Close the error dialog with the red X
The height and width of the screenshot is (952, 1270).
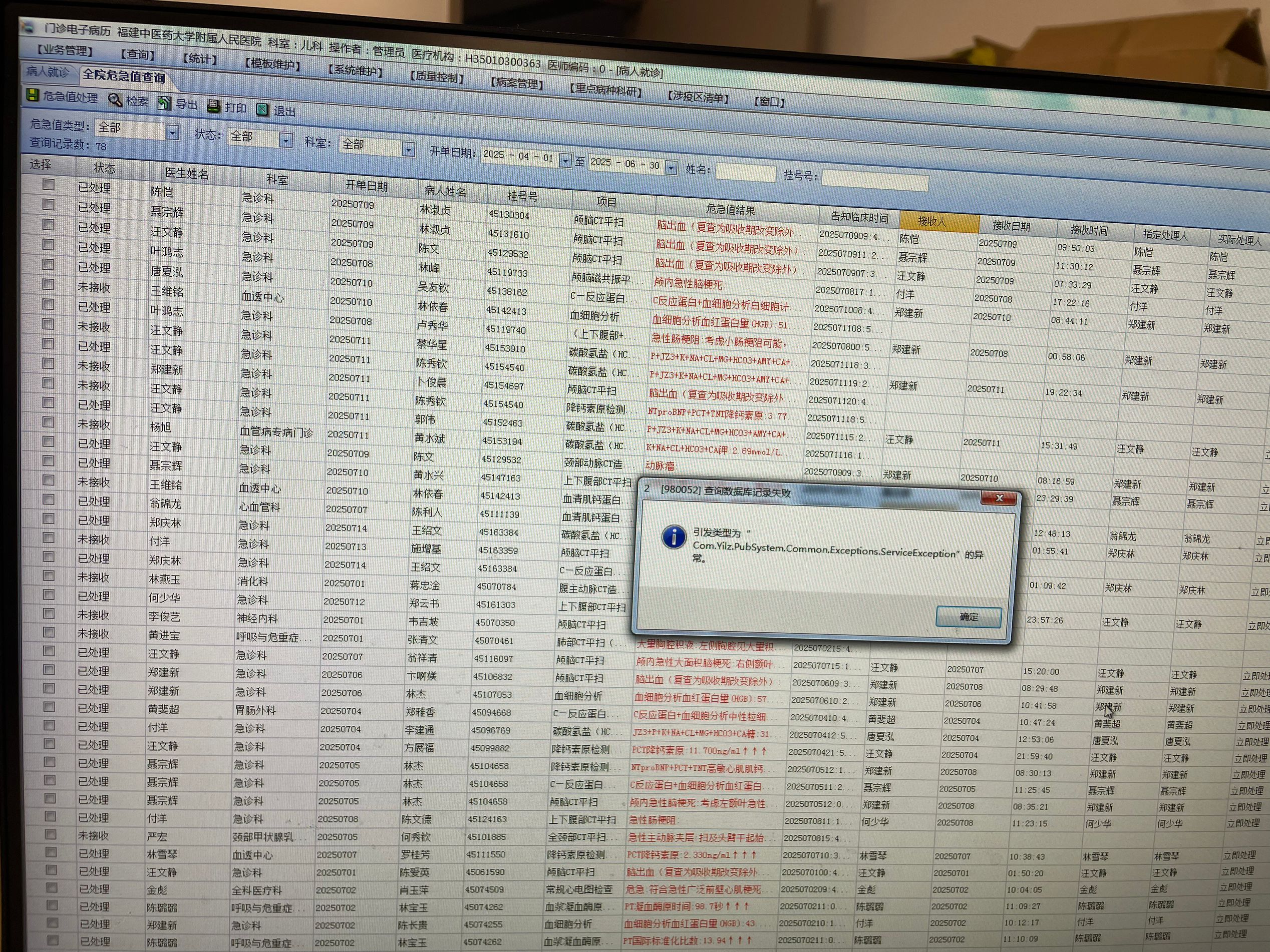pos(999,498)
